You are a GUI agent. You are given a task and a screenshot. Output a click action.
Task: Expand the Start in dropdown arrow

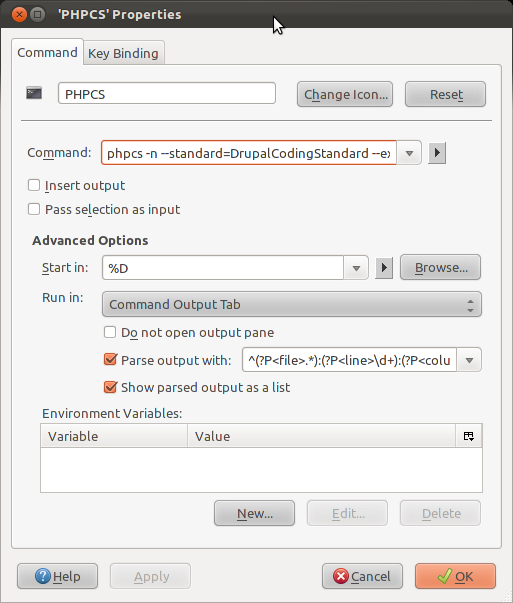pos(356,268)
